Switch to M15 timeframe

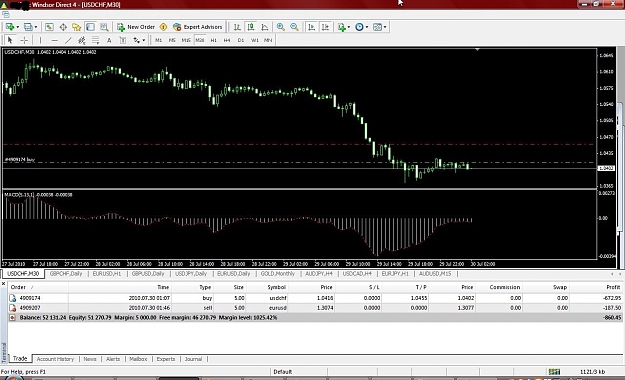pyautogui.click(x=186, y=40)
